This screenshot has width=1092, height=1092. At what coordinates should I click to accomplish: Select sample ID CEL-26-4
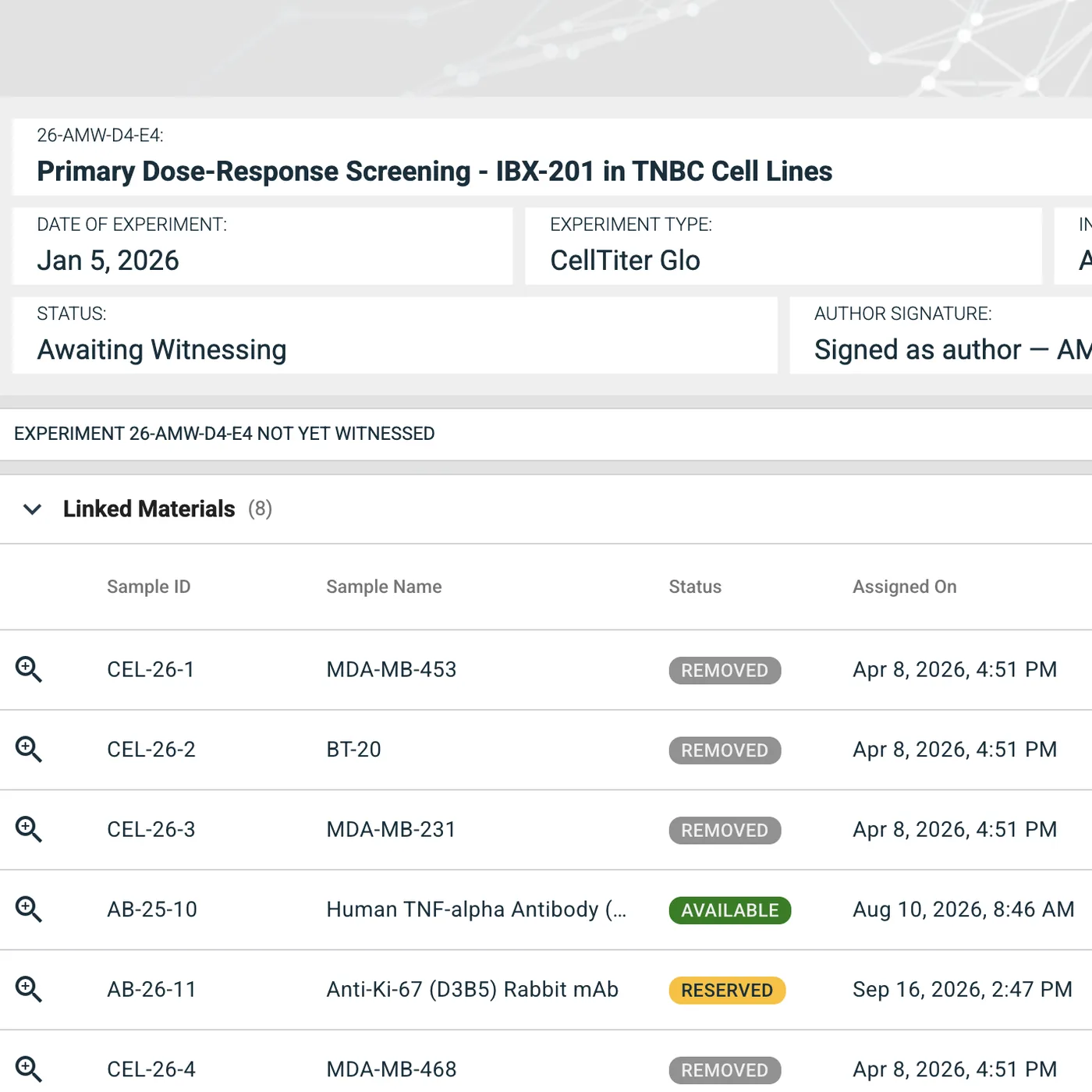151,1069
